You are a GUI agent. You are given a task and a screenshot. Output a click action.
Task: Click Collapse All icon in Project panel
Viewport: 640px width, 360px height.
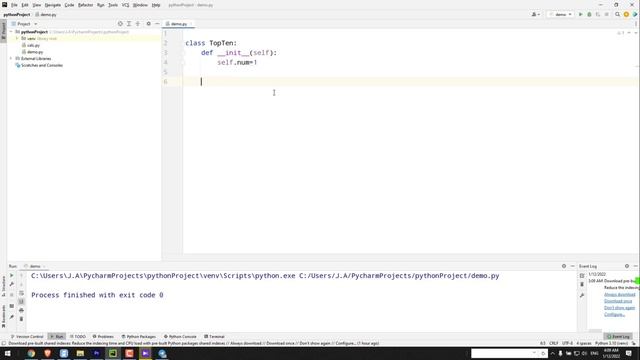pyautogui.click(x=138, y=24)
